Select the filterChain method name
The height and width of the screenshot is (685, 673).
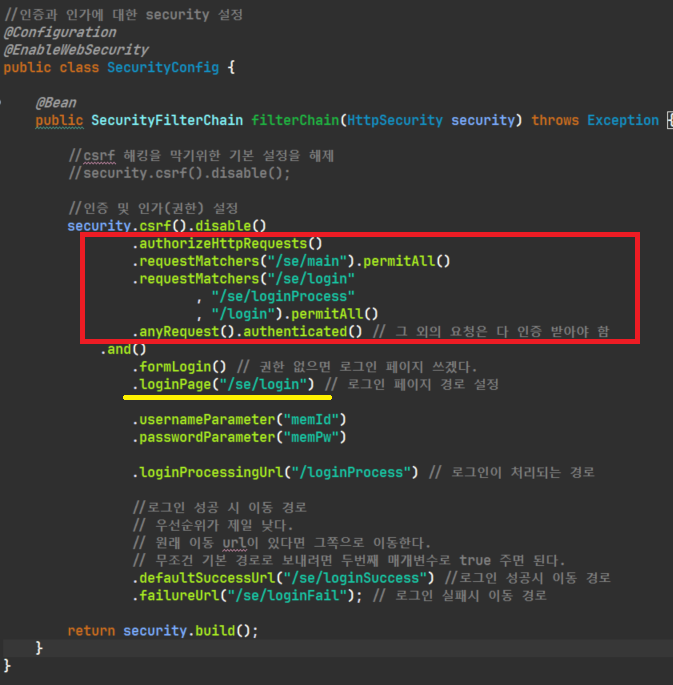pos(295,120)
